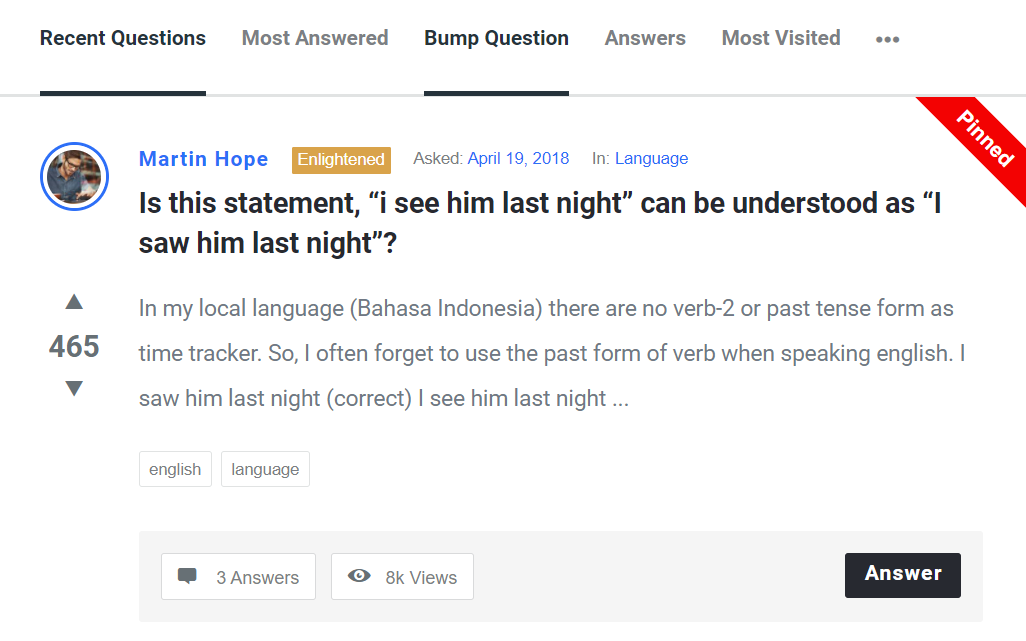1026x641 pixels.
Task: Open Martin Hope's avatar picture
Action: pos(74,177)
